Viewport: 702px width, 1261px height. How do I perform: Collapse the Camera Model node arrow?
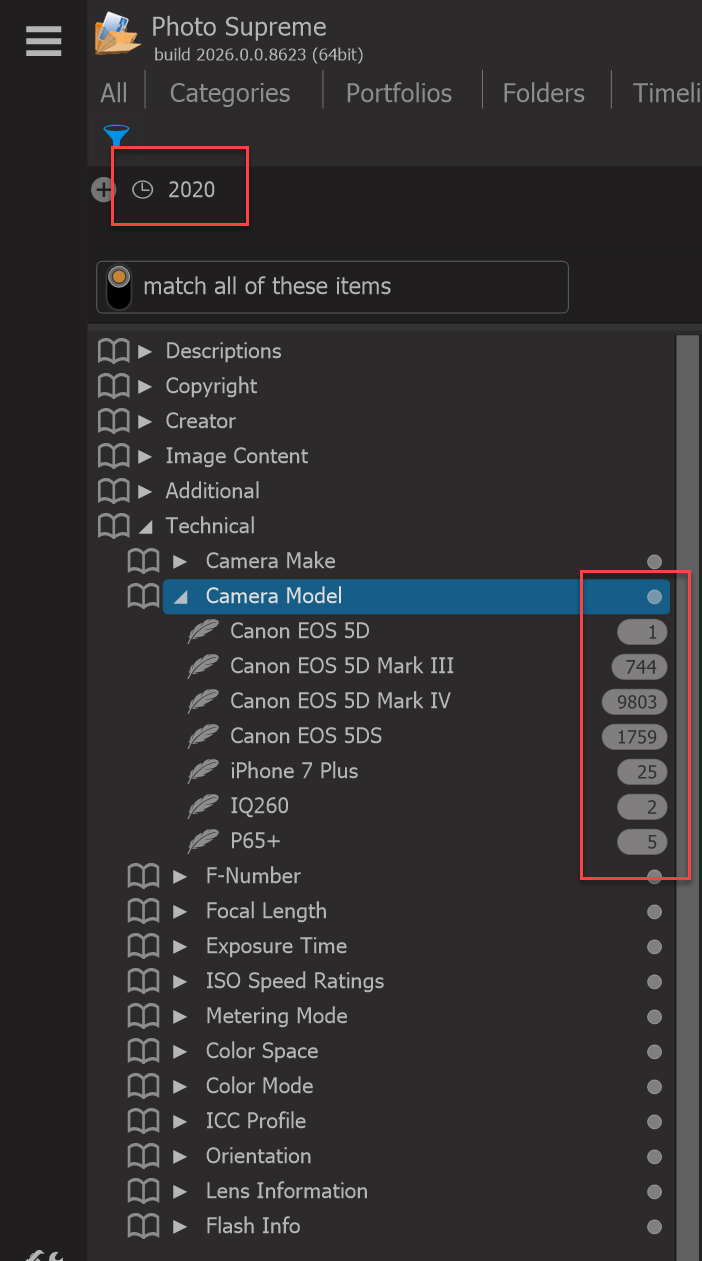click(x=180, y=596)
